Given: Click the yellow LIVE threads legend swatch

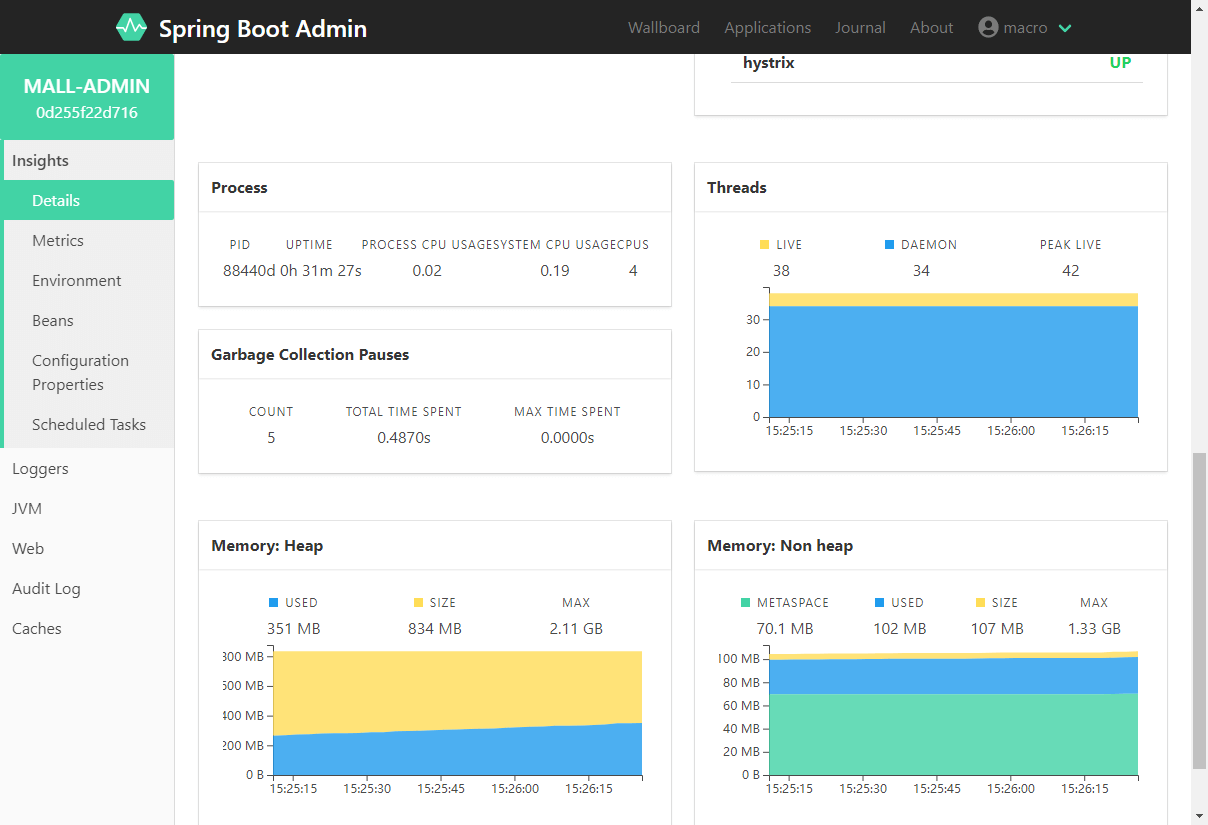Looking at the screenshot, I should pos(765,245).
